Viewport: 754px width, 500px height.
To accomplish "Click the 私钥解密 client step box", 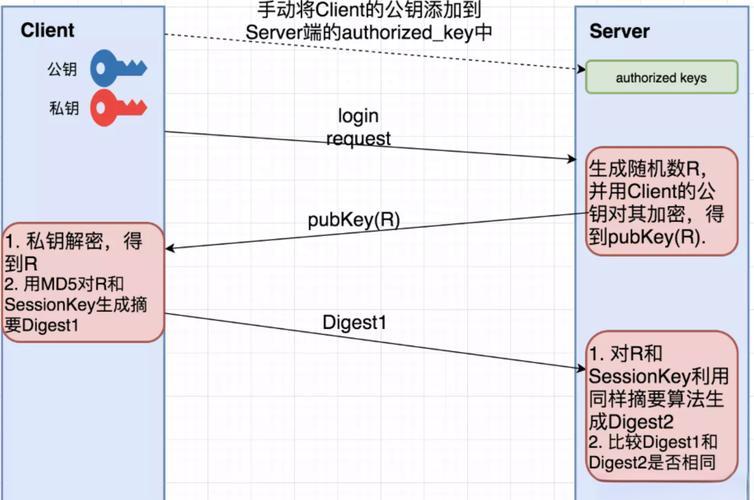I will tap(83, 281).
